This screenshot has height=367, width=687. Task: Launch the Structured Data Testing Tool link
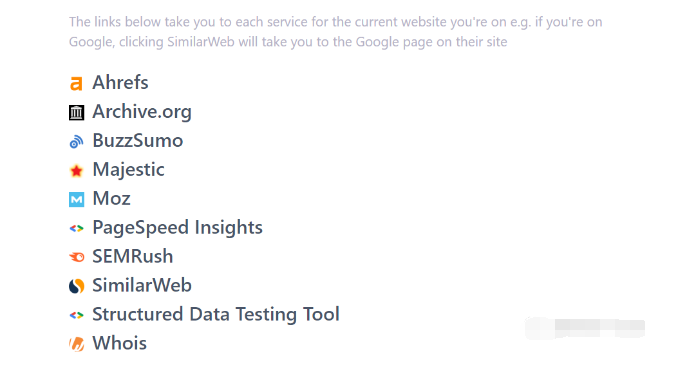click(x=216, y=314)
